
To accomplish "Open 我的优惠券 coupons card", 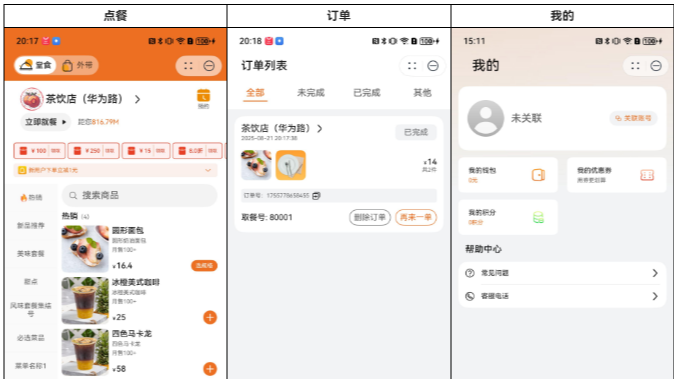I will [616, 175].
